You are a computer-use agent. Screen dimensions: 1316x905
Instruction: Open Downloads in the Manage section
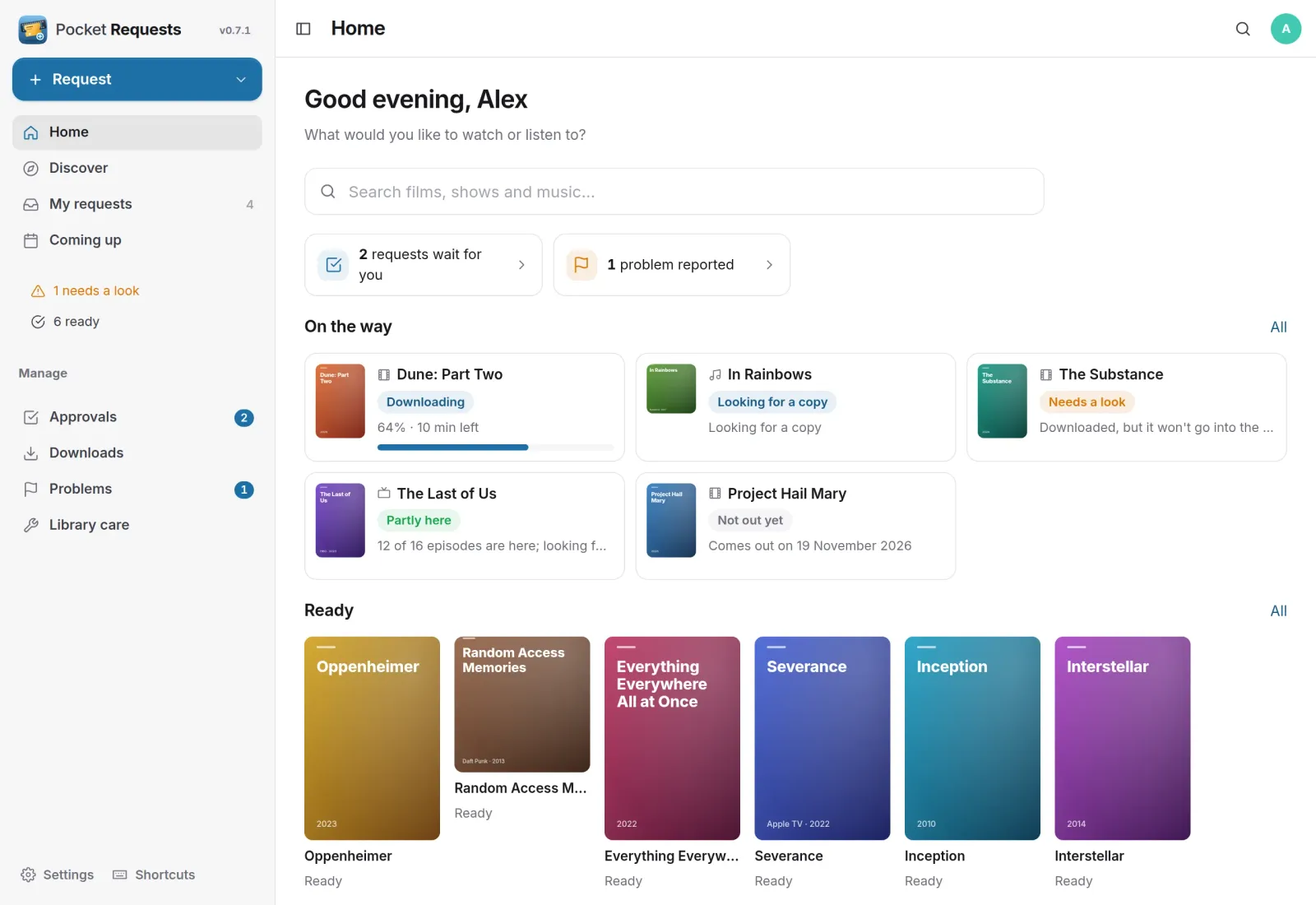pyautogui.click(x=137, y=453)
